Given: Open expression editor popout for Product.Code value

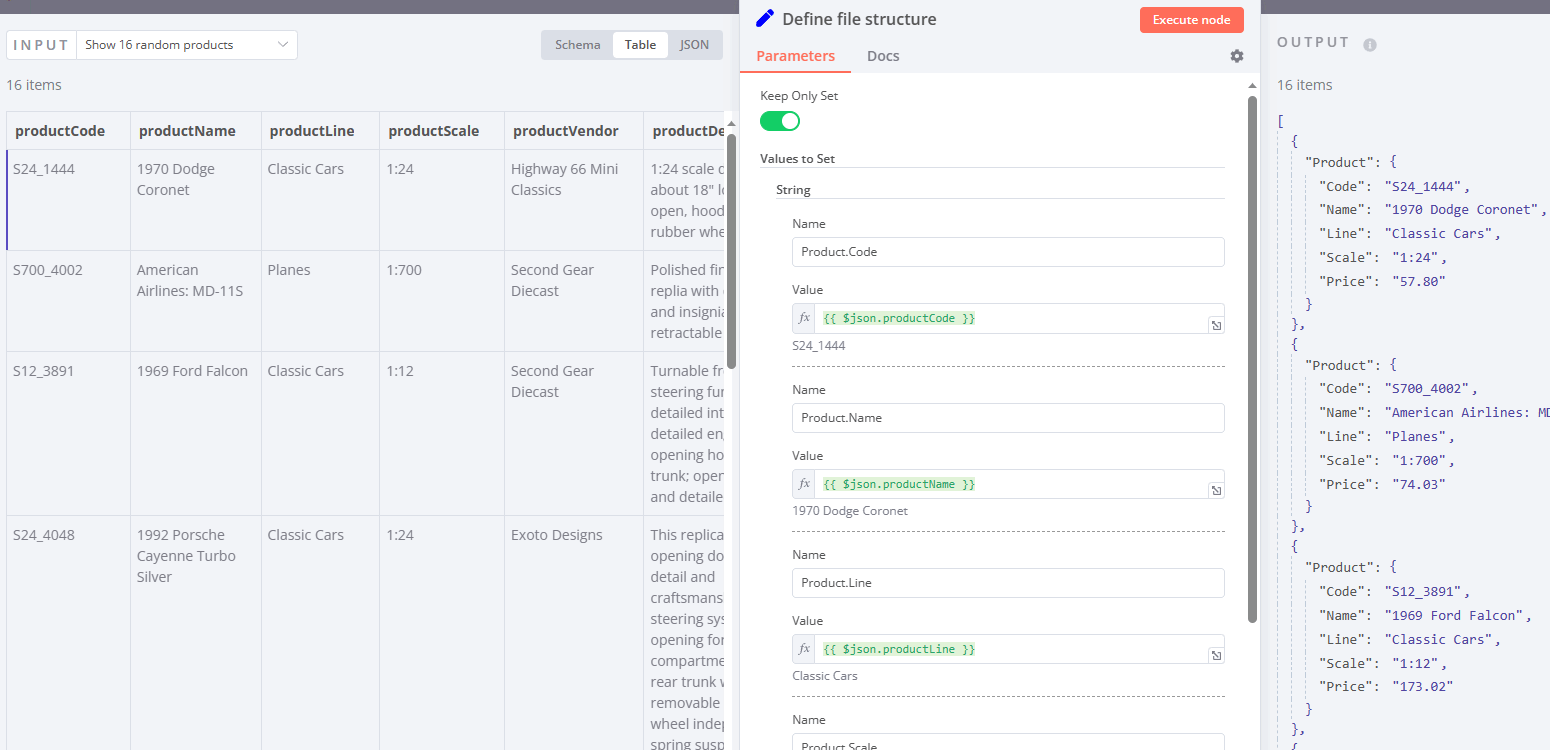Looking at the screenshot, I should pyautogui.click(x=1216, y=324).
